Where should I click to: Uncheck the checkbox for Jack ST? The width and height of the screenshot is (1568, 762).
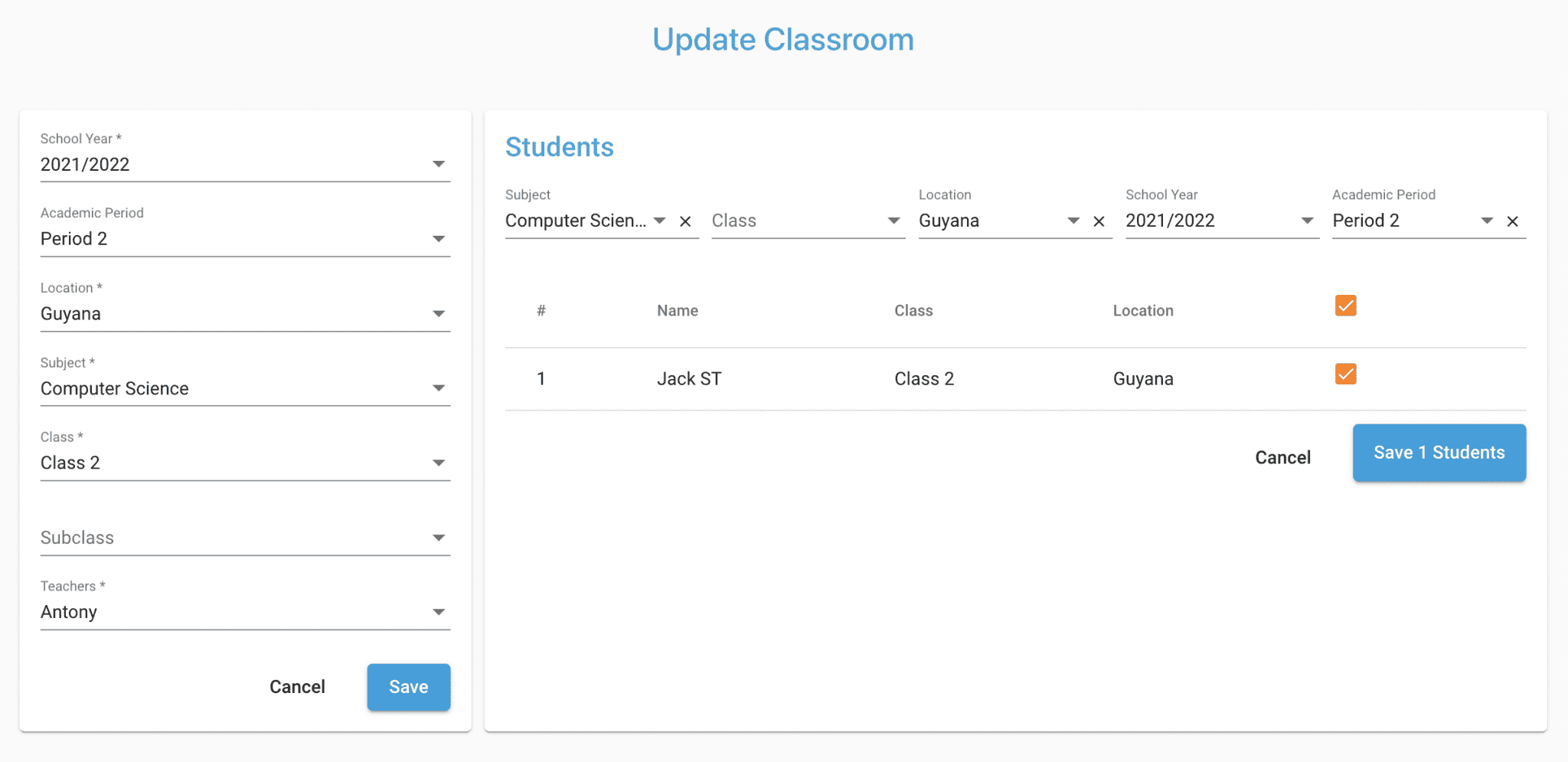[x=1345, y=374]
